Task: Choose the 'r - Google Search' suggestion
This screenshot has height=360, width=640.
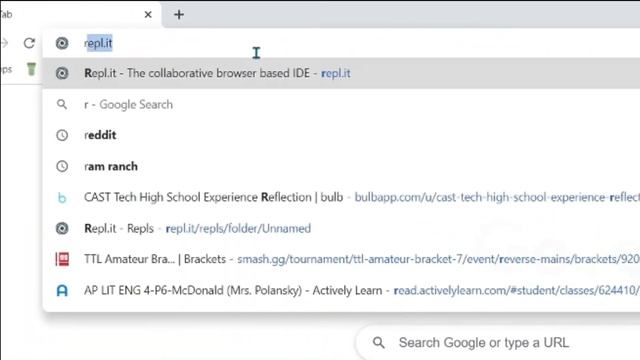Action: coord(341,104)
